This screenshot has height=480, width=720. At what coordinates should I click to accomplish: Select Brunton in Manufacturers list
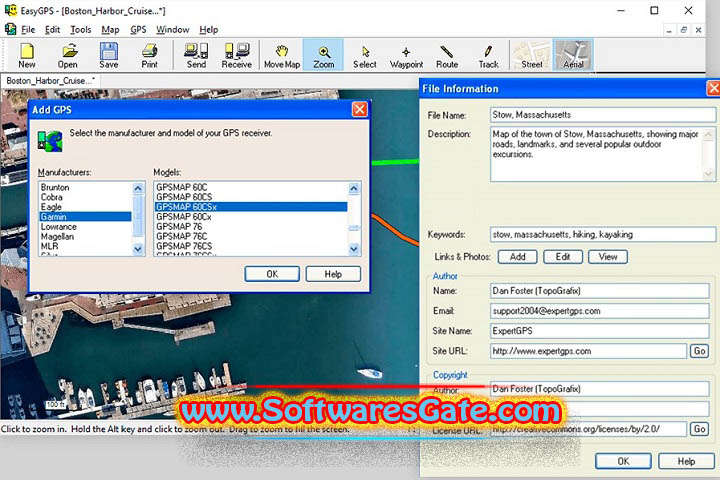click(x=85, y=187)
